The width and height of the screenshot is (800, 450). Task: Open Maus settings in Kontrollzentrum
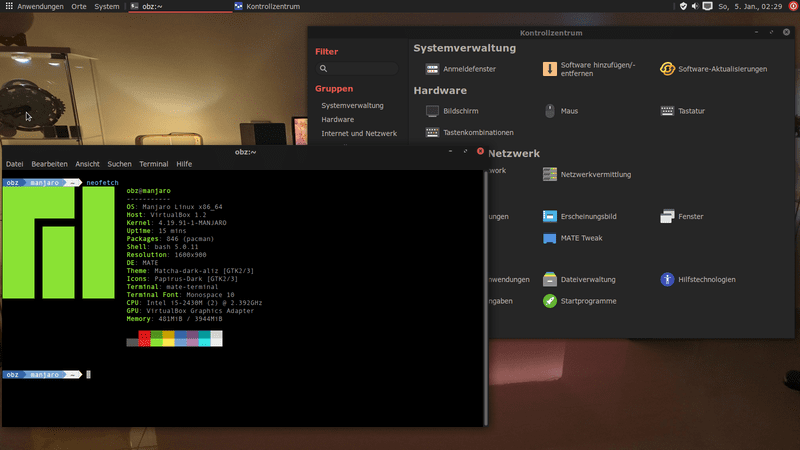561,111
